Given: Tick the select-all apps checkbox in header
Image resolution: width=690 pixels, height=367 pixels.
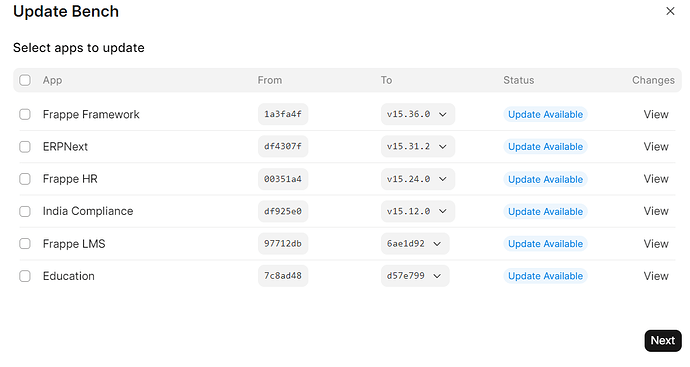Looking at the screenshot, I should point(25,80).
